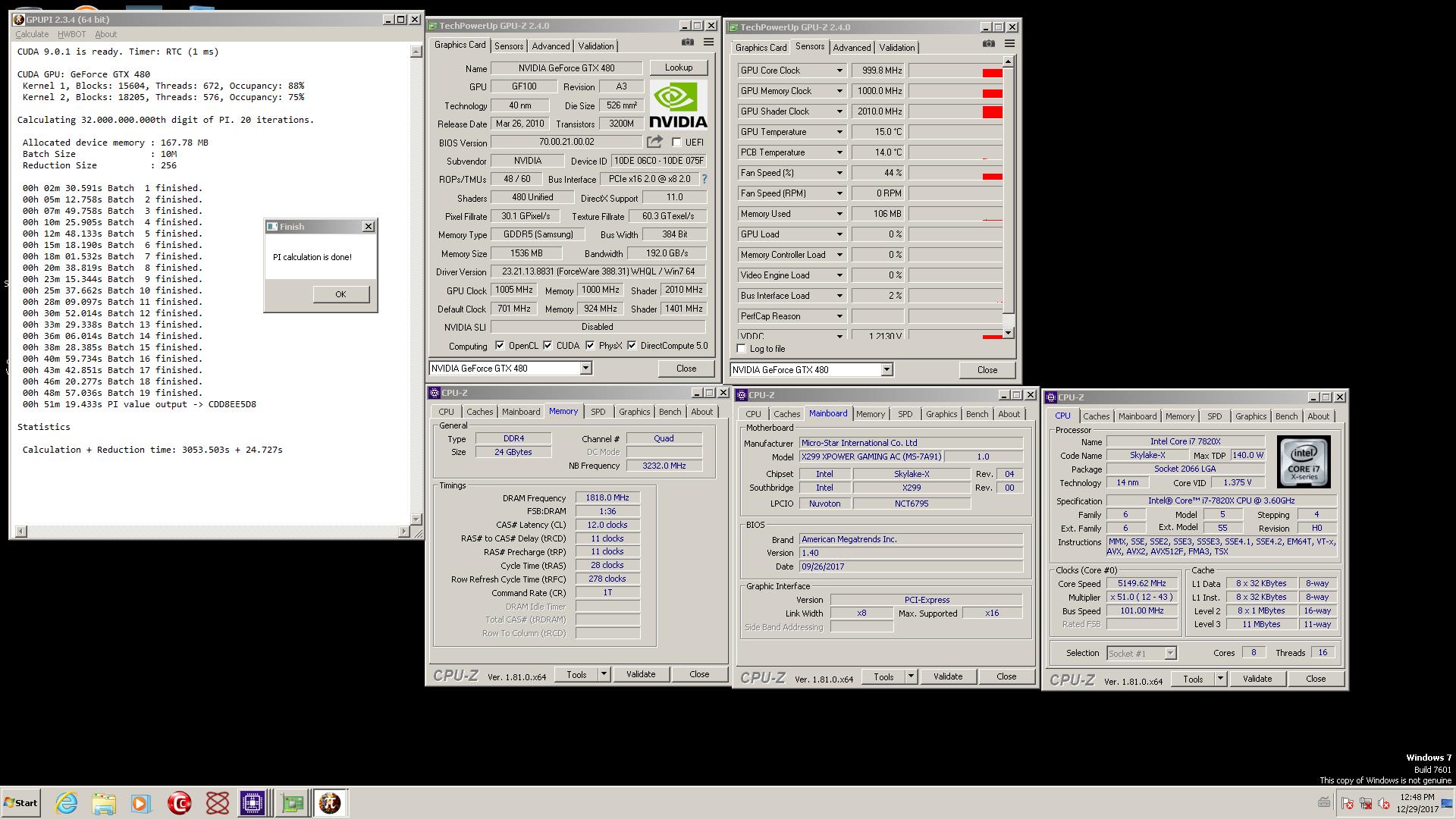Click the Lookup button in GPU-Z
The image size is (1456, 819).
(x=679, y=67)
